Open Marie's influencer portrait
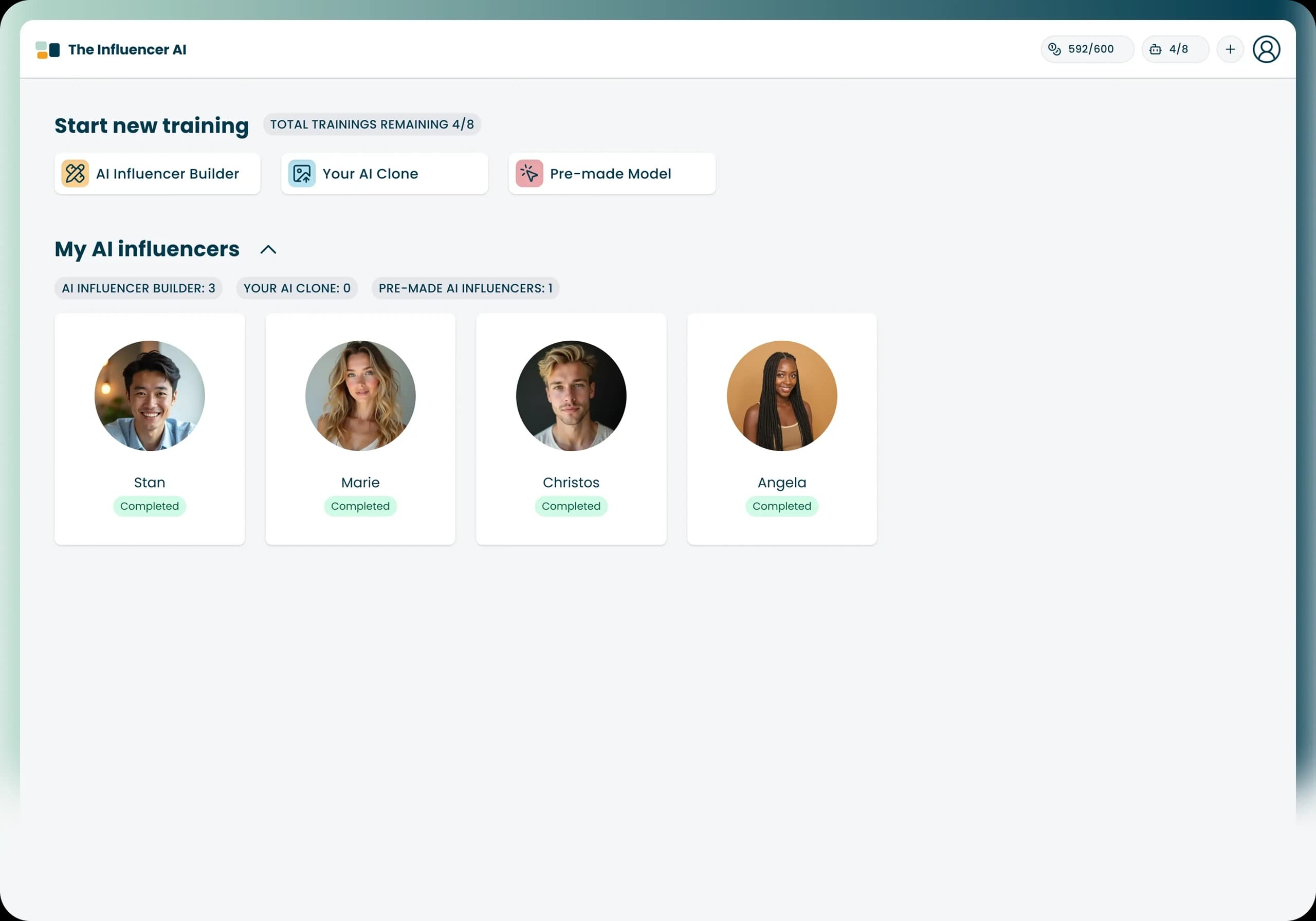The width and height of the screenshot is (1316, 921). click(x=360, y=396)
